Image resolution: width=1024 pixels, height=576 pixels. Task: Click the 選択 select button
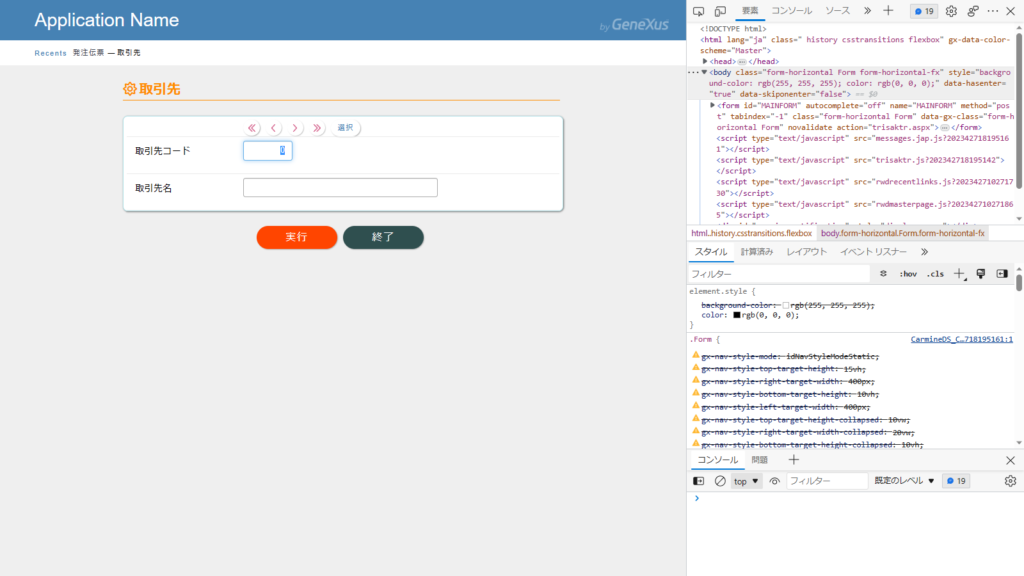[x=345, y=127]
